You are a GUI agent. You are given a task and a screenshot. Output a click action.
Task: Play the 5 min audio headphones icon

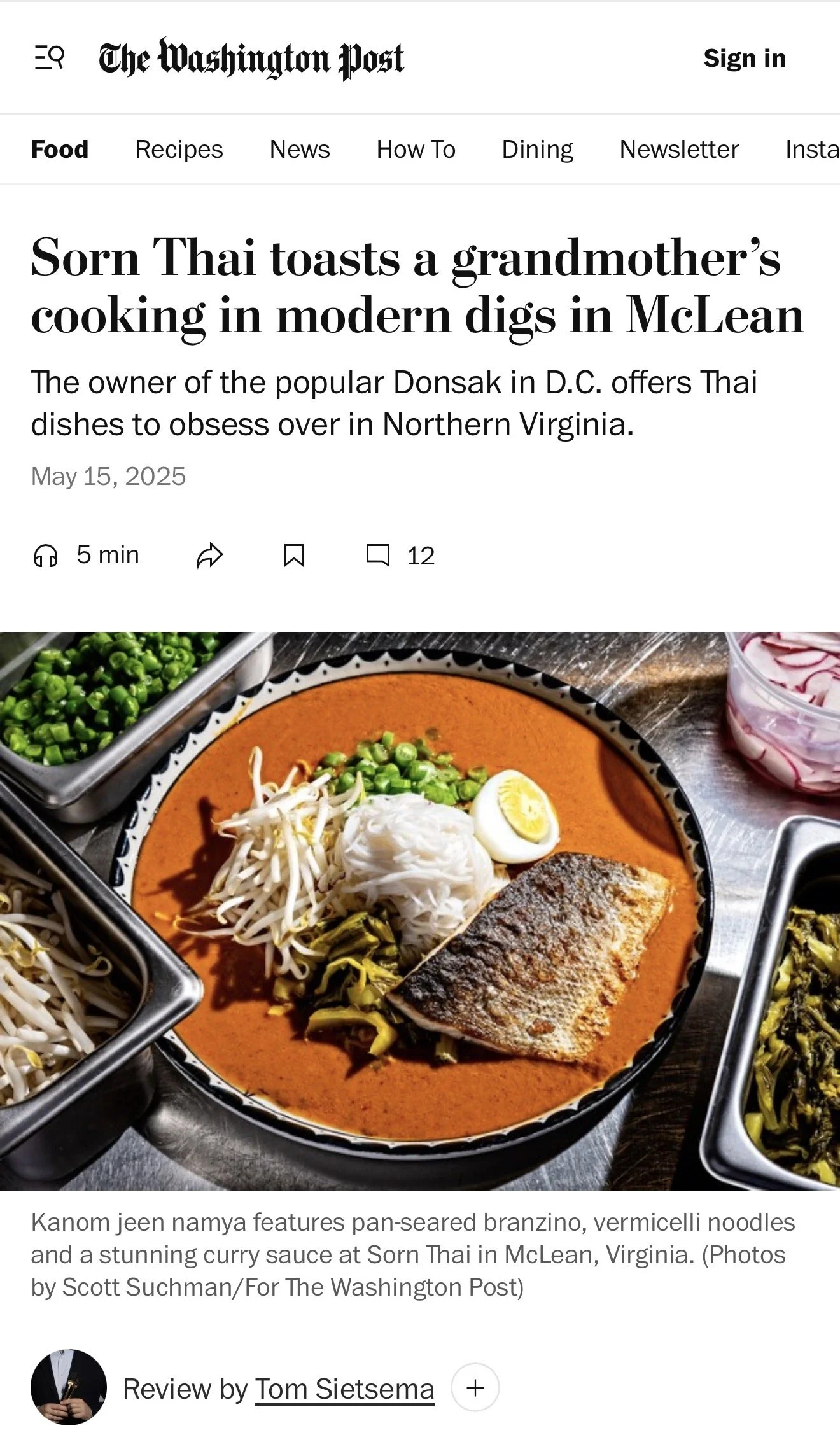(x=45, y=556)
